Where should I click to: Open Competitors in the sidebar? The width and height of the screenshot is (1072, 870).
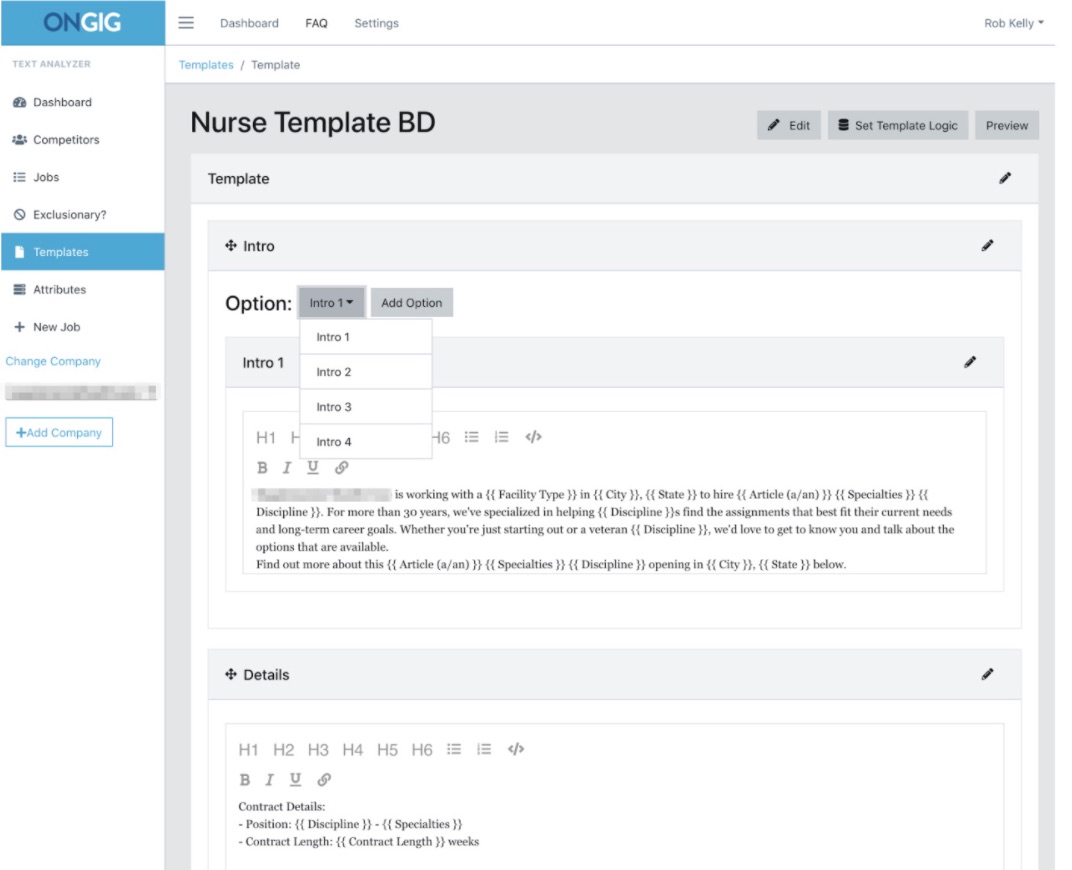[x=65, y=140]
